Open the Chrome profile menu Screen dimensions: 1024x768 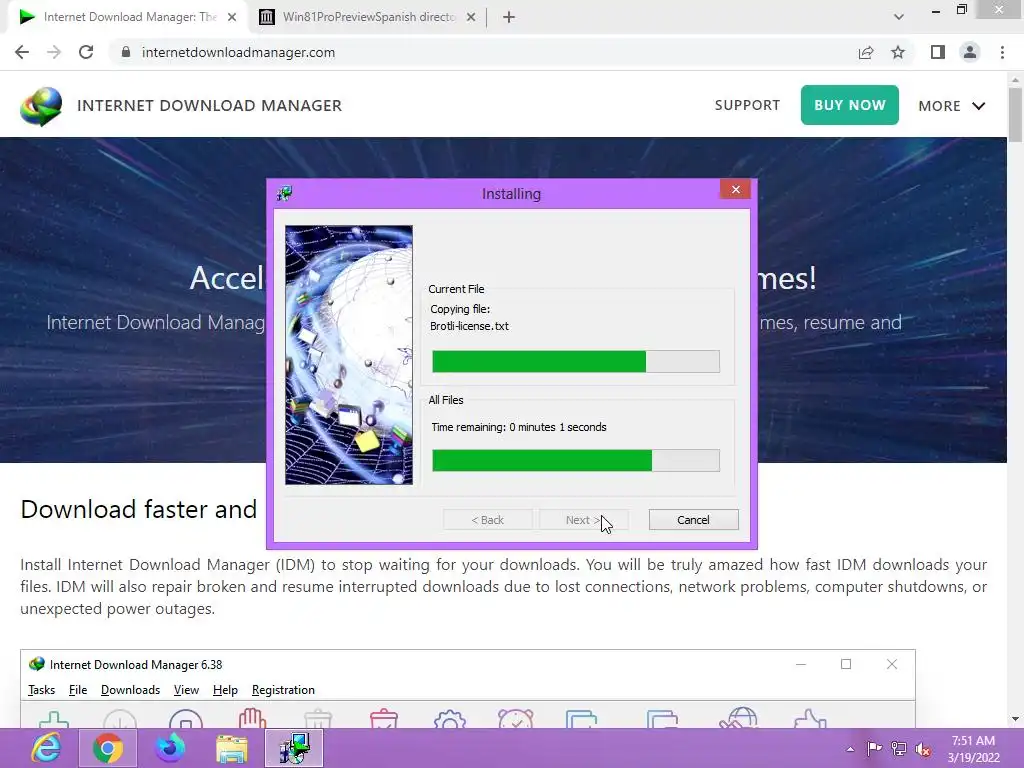point(970,52)
